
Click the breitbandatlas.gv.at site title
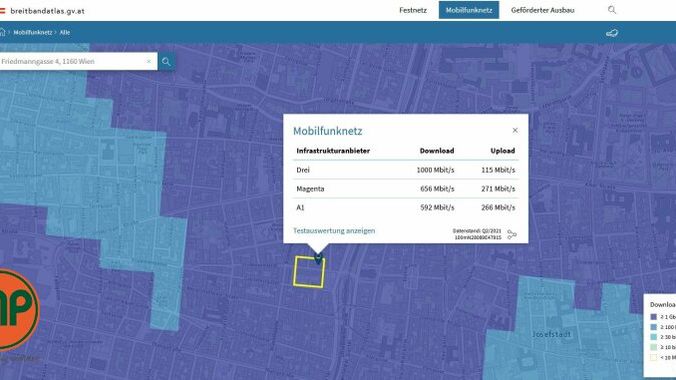coord(47,11)
